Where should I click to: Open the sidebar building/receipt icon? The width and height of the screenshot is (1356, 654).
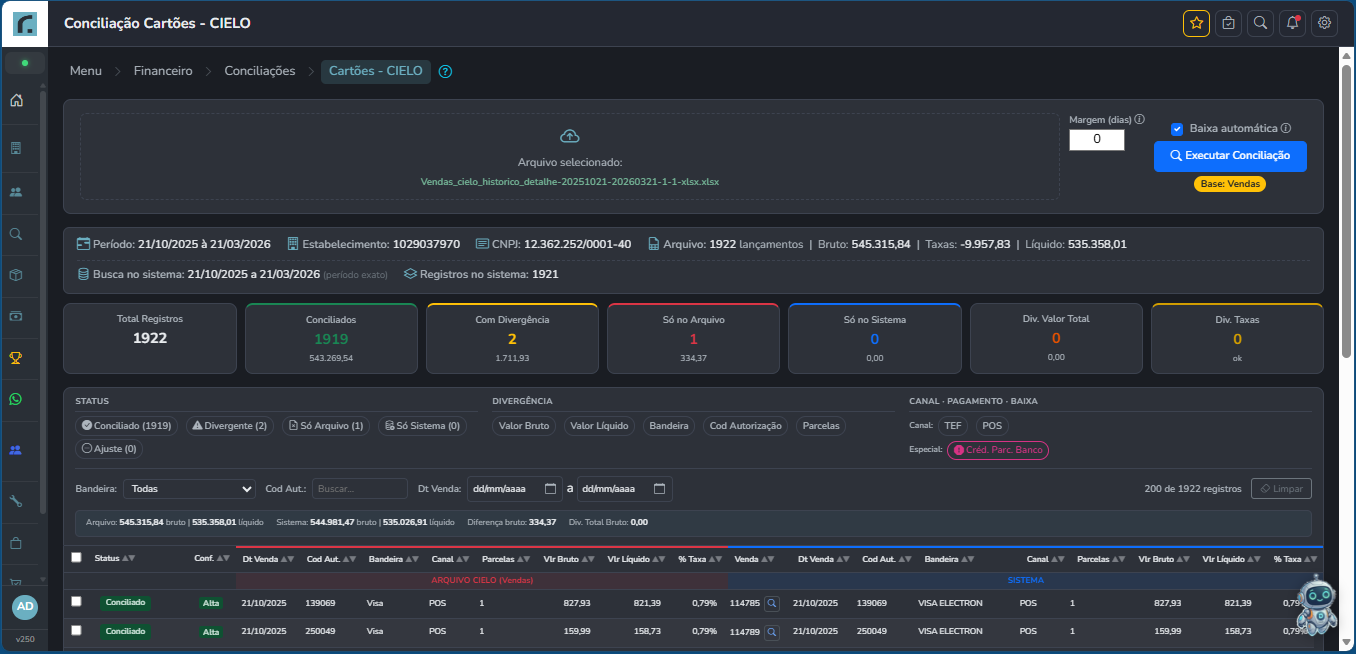point(16,148)
